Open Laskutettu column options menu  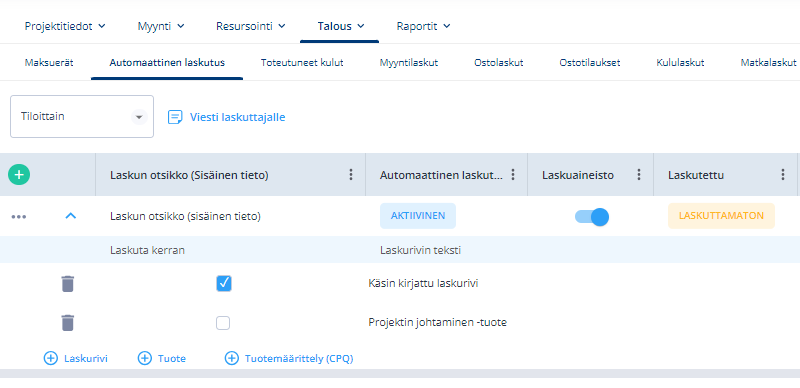(x=783, y=175)
